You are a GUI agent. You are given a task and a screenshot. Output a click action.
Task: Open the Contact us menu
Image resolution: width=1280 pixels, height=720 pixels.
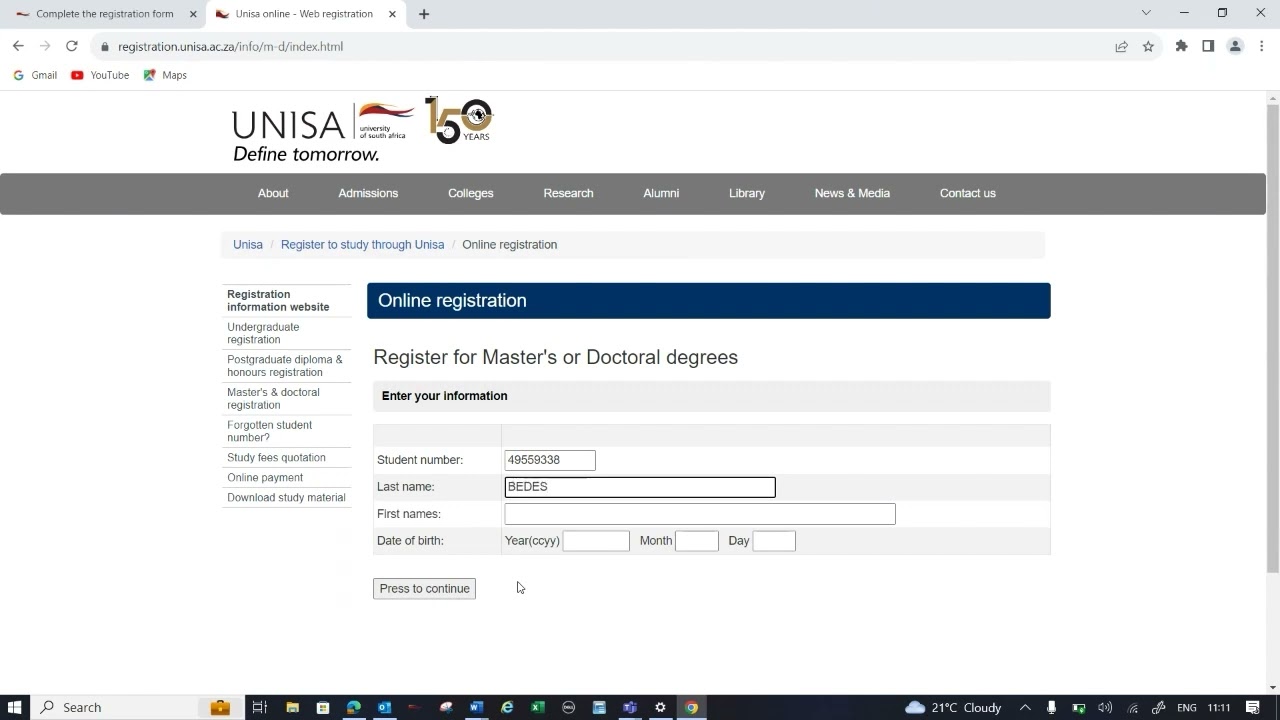[x=968, y=193]
